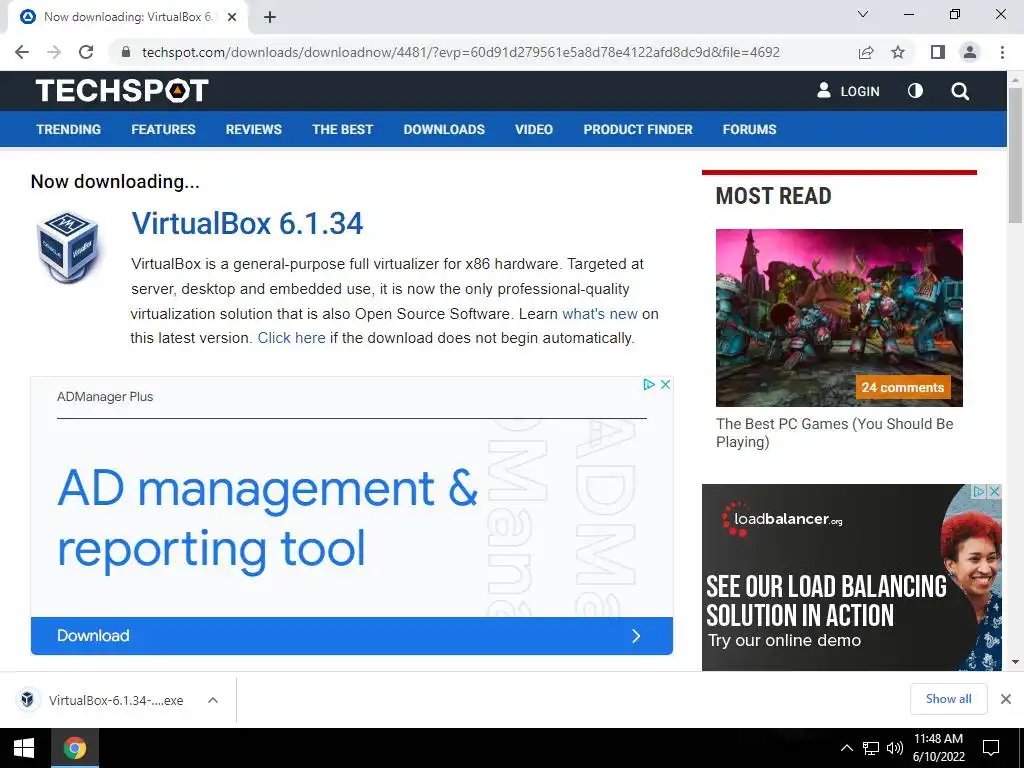Open the Chrome profile avatar icon
This screenshot has width=1024, height=768.
[x=970, y=52]
